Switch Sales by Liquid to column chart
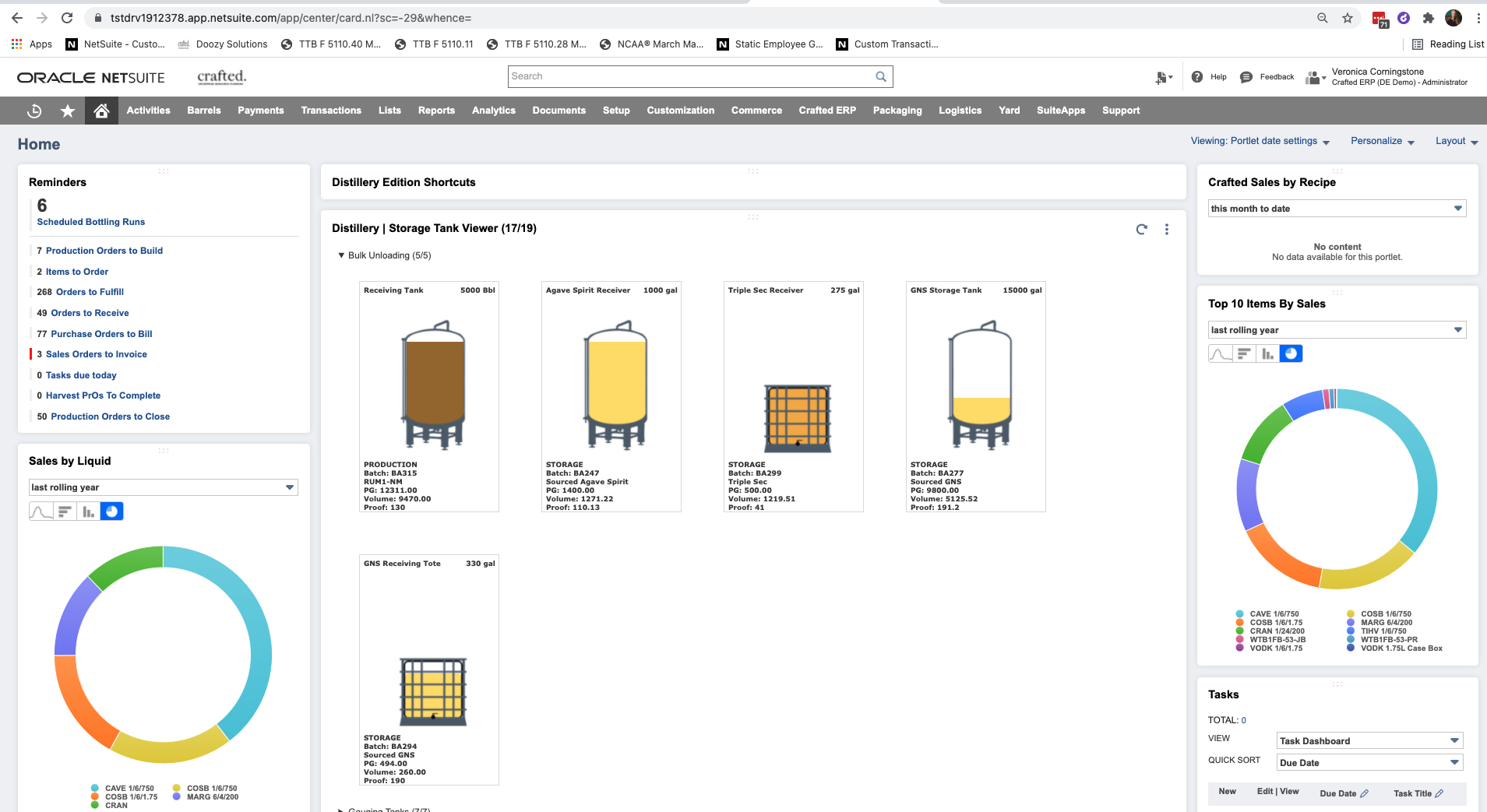 [x=88, y=511]
